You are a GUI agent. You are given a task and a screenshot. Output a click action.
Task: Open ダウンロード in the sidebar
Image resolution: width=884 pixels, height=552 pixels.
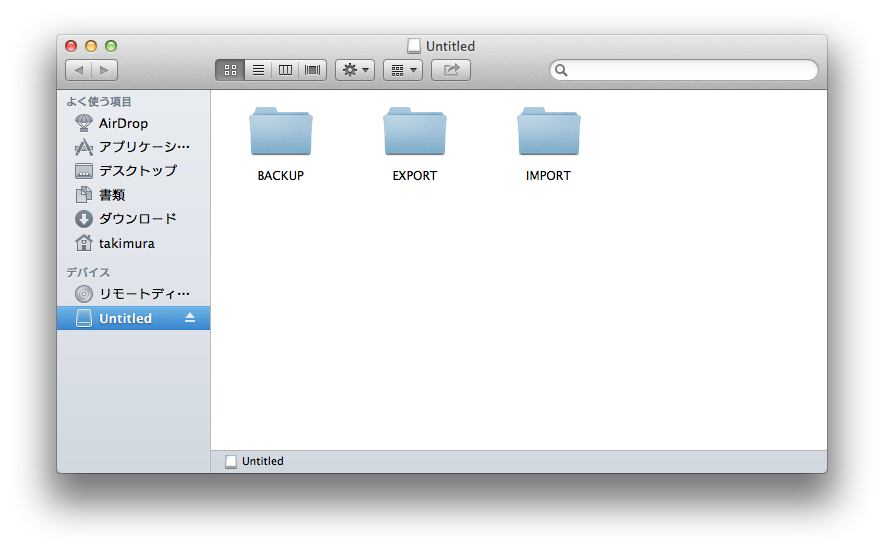tap(134, 219)
